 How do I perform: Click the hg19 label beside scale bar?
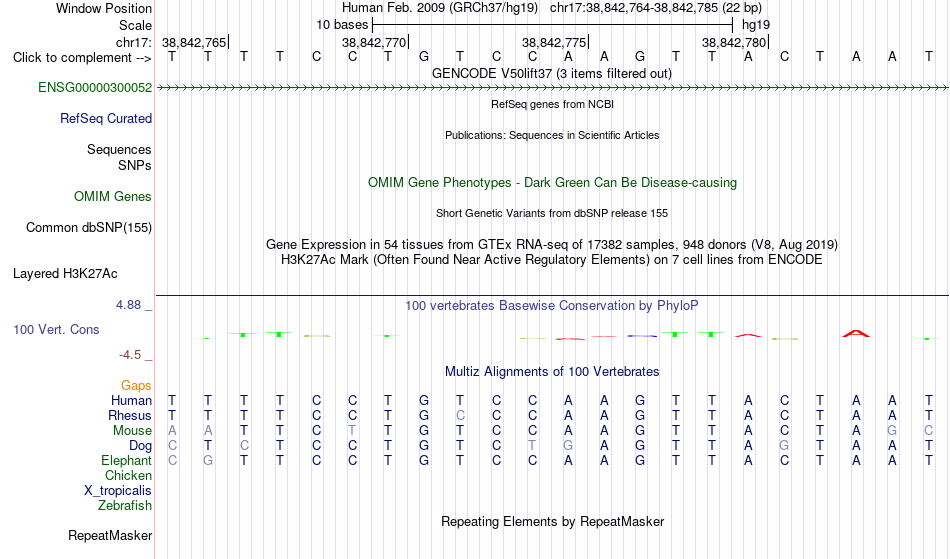(756, 25)
